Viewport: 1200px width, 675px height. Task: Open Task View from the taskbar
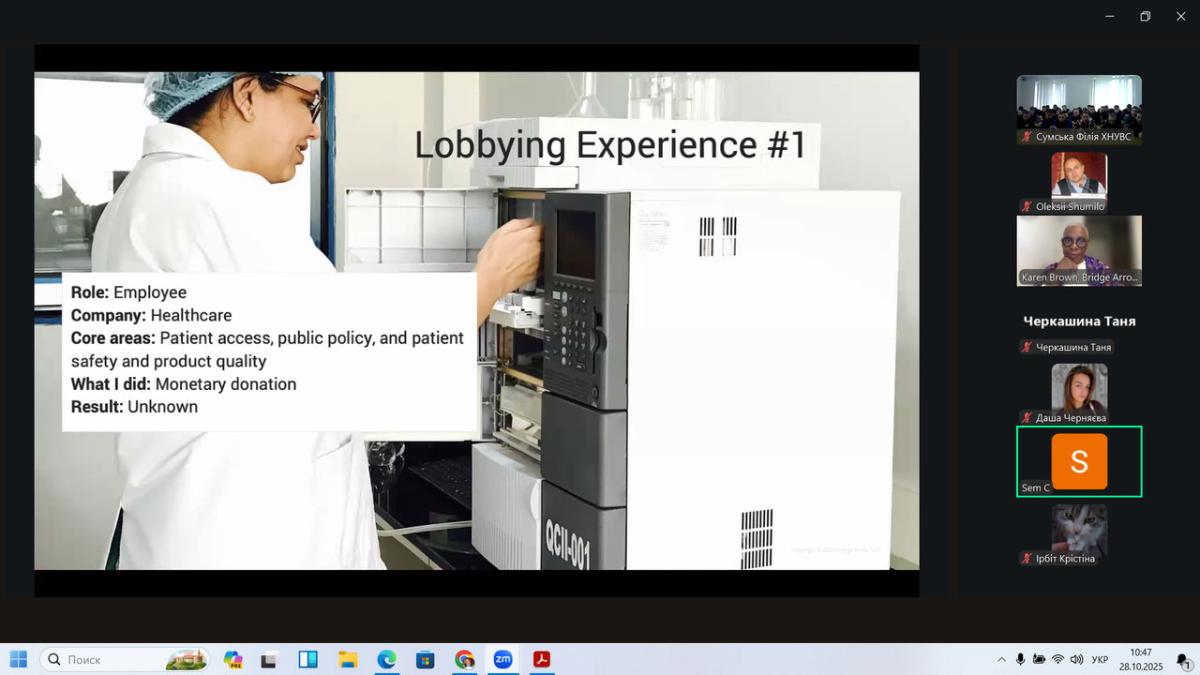click(269, 659)
